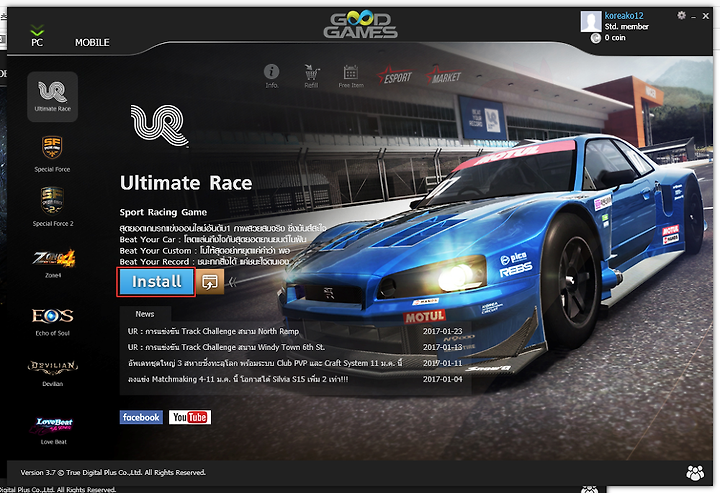The image size is (720, 493).
Task: Switch to the MOBILE tab
Action: point(92,42)
